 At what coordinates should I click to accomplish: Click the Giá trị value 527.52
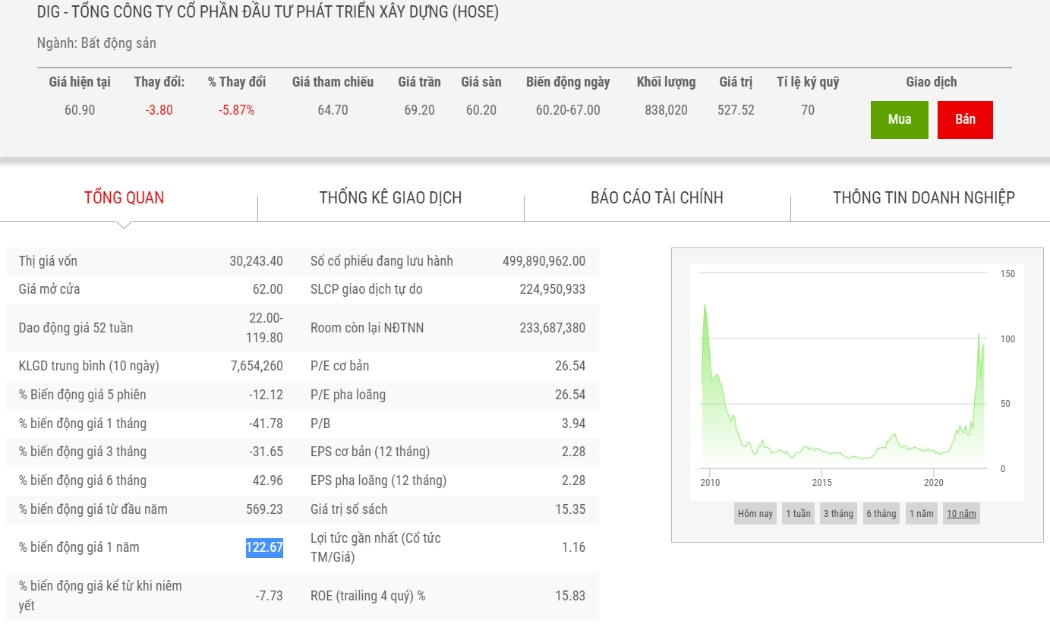click(736, 110)
